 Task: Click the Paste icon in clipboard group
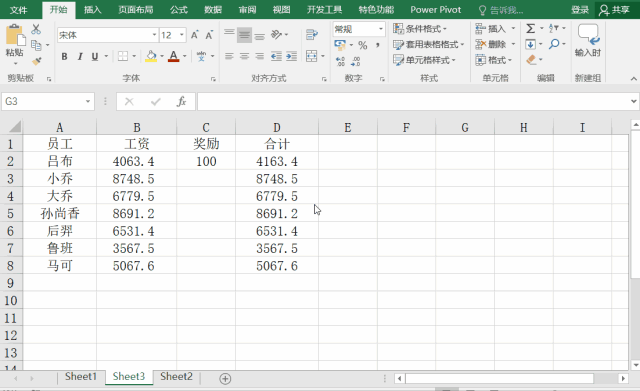tap(15, 36)
